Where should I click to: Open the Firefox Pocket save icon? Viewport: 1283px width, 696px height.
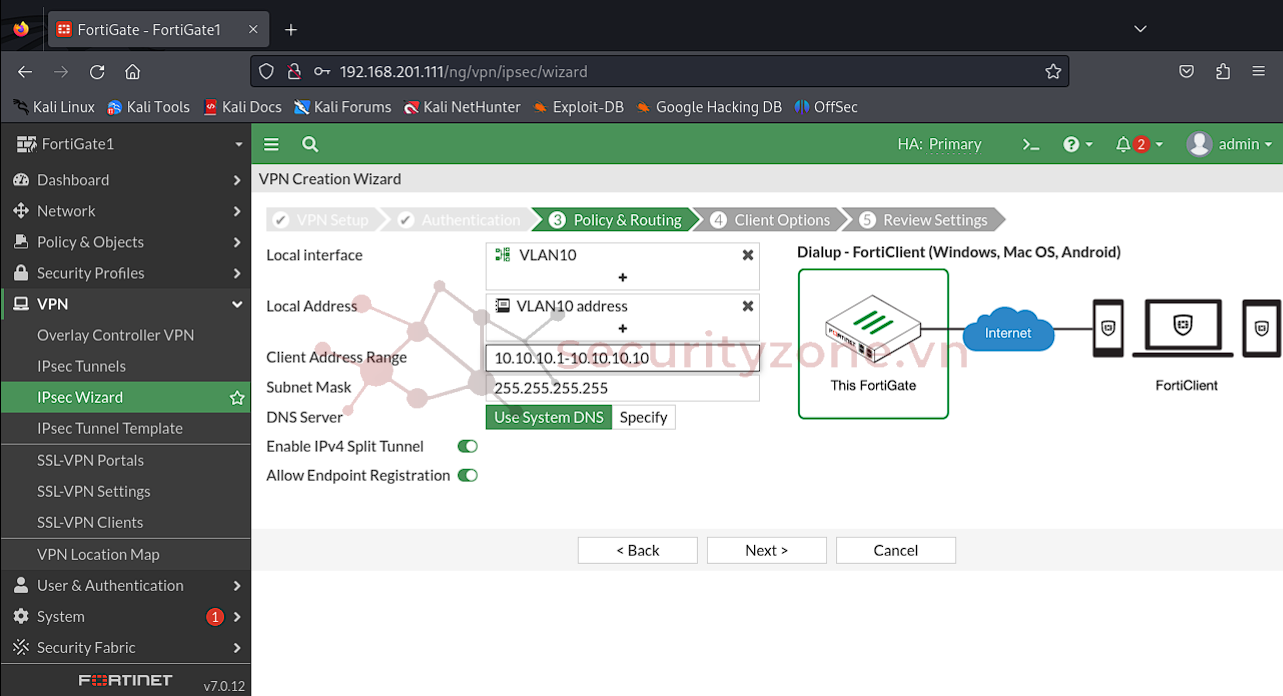point(1186,72)
